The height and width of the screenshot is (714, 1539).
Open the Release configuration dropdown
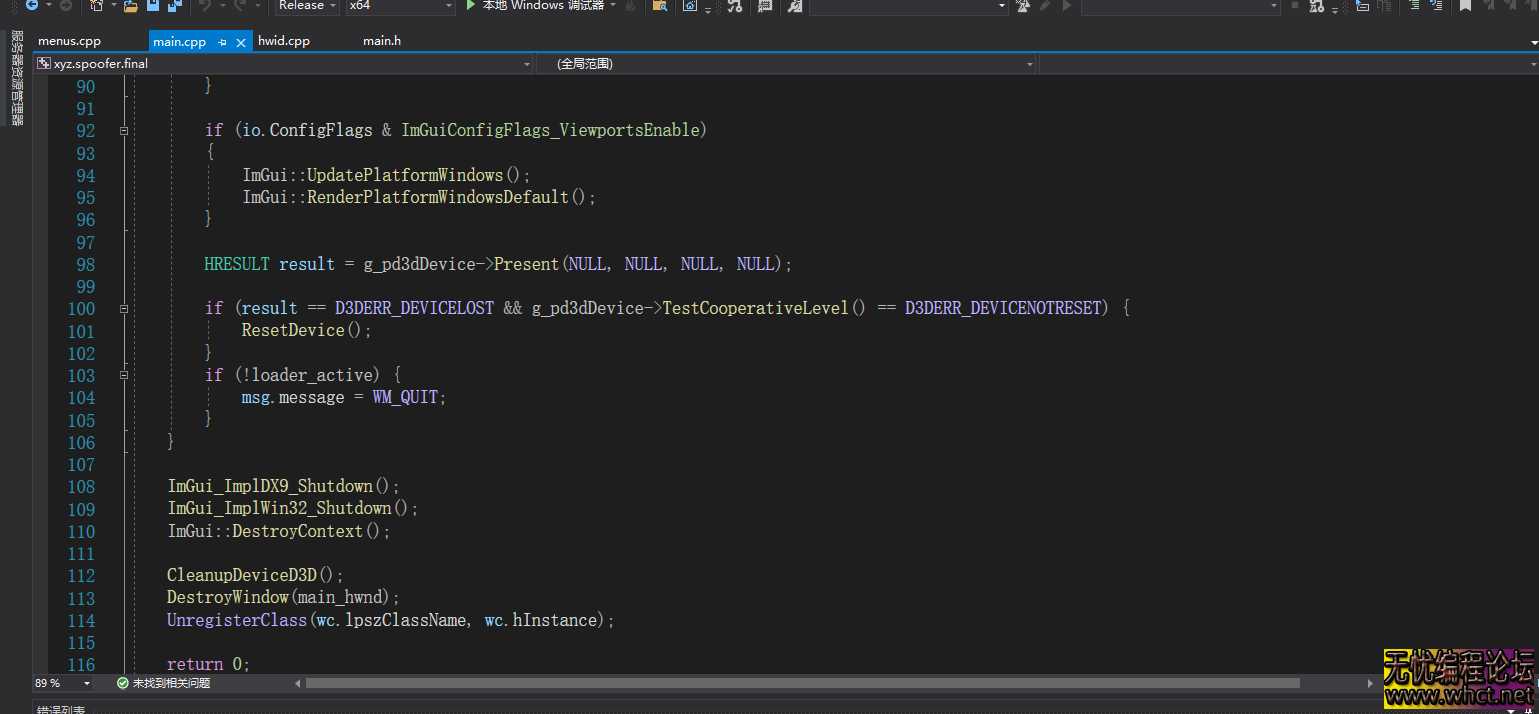[x=308, y=6]
